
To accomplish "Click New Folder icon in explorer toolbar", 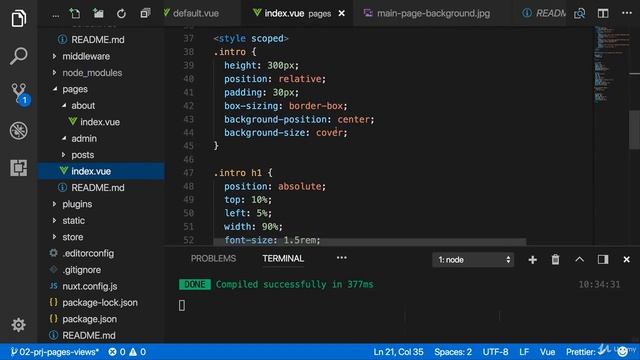I will 98,13.
